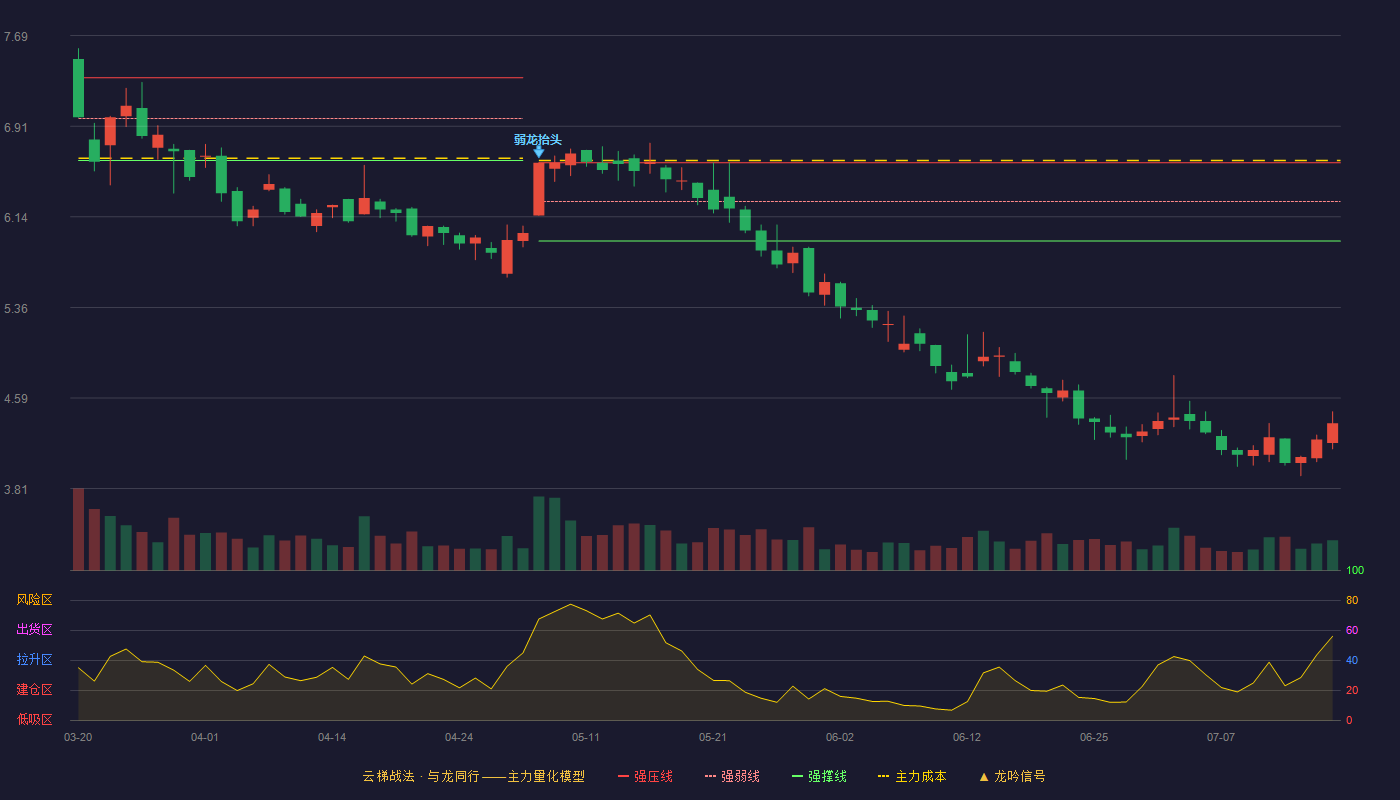Click the indicator scale value 60
The image size is (1400, 800).
pyautogui.click(x=1352, y=630)
